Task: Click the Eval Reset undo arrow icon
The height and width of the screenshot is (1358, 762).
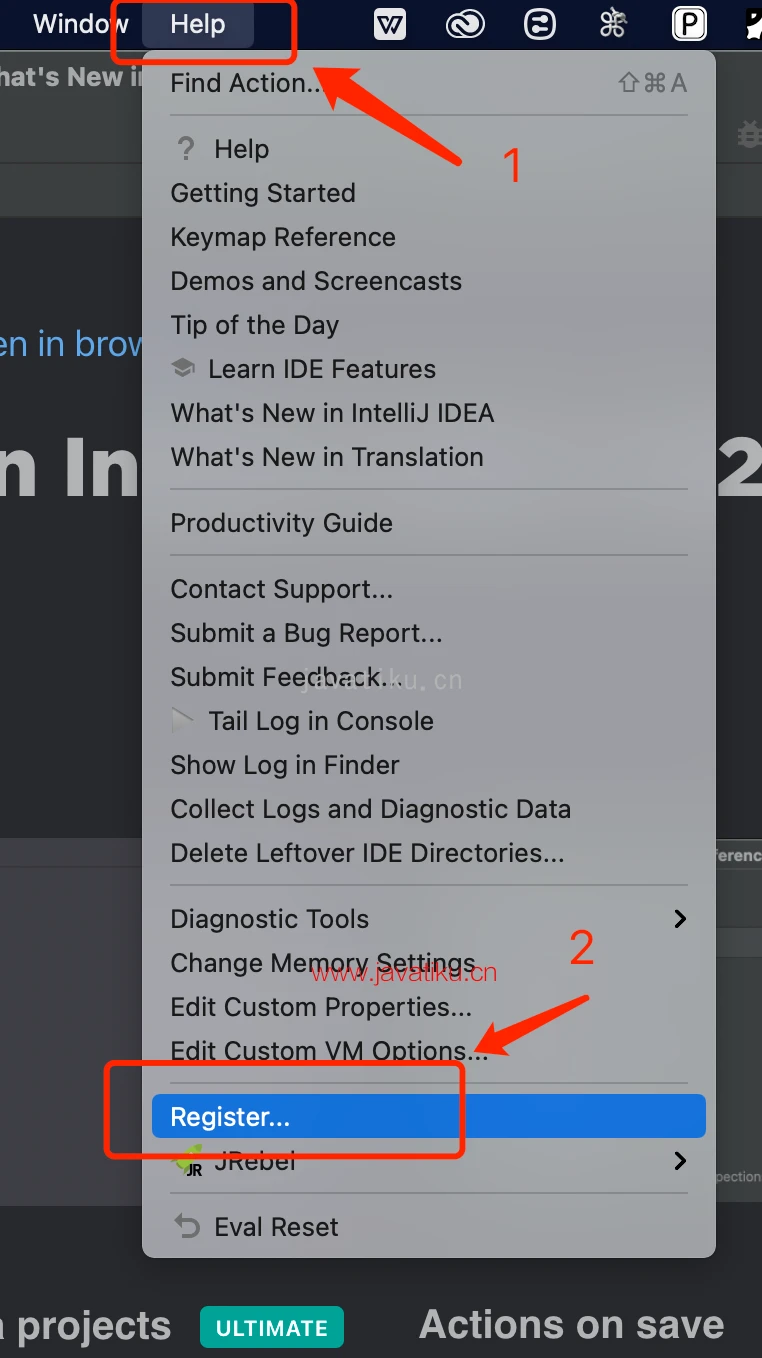Action: pos(187,1226)
